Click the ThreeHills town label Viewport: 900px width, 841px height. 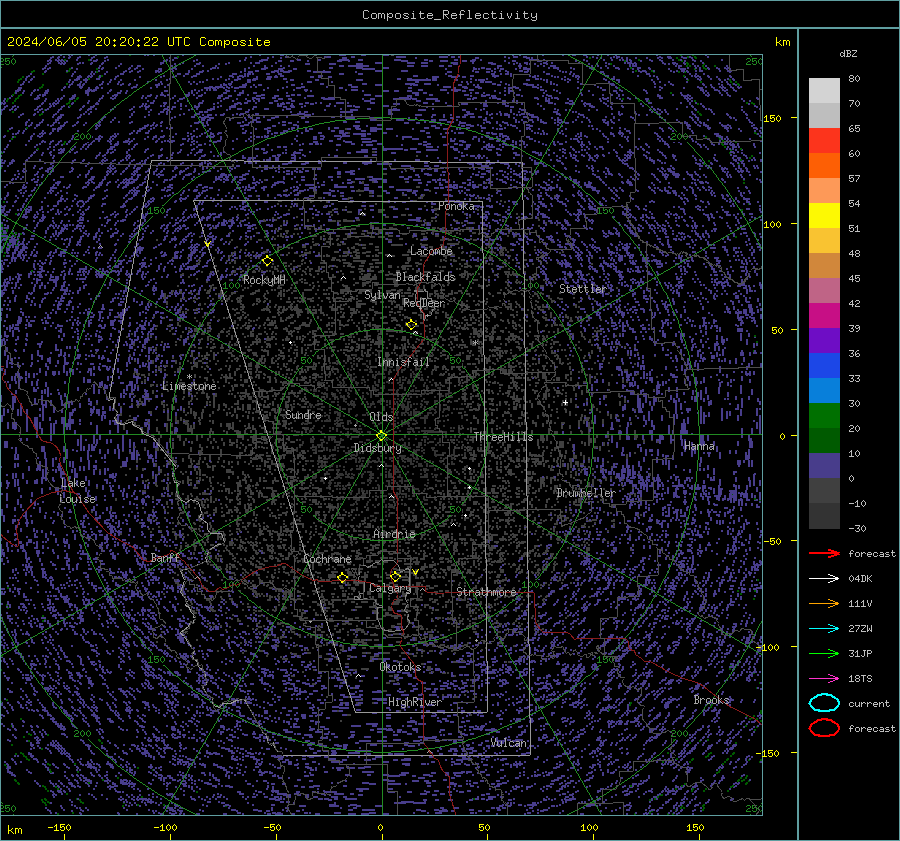pos(503,437)
